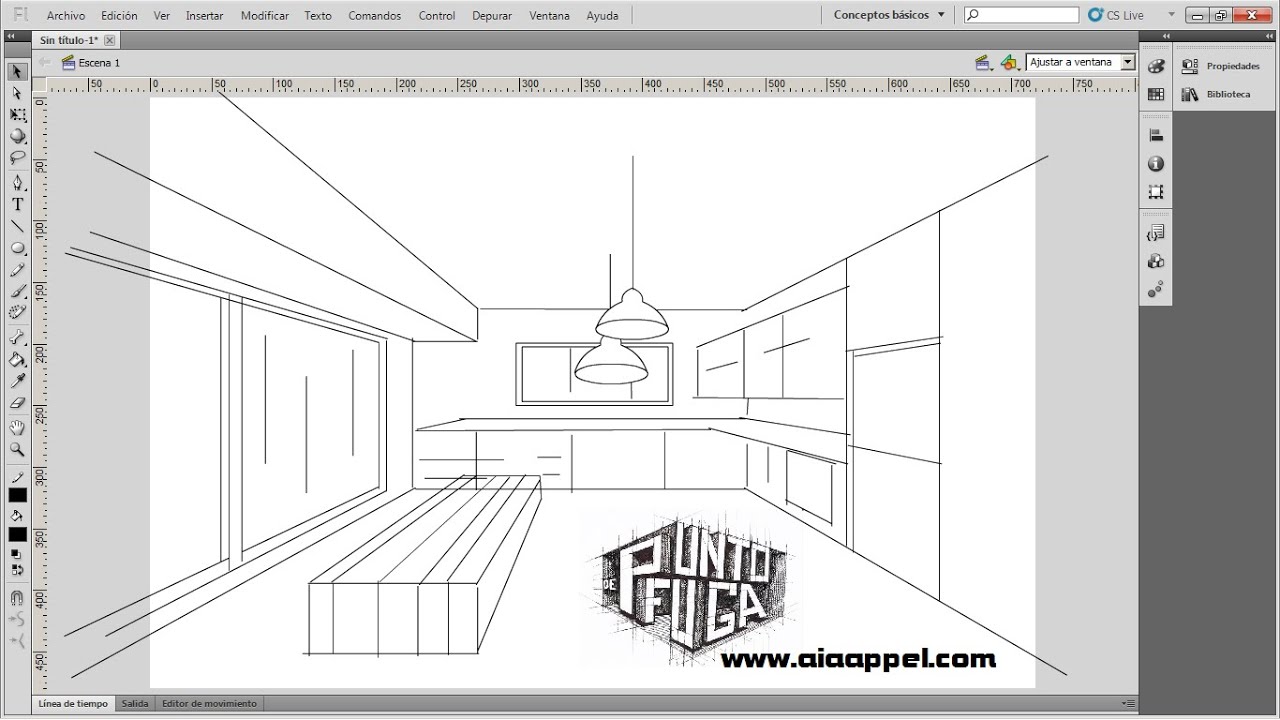
Task: Select the Lasso tool
Action: coord(17,157)
